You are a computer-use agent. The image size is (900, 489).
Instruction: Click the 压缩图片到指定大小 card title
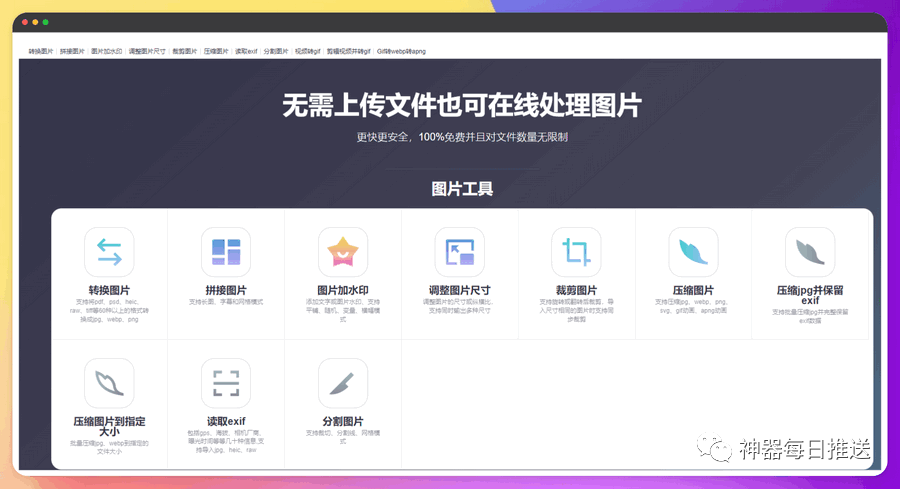pyautogui.click(x=109, y=426)
